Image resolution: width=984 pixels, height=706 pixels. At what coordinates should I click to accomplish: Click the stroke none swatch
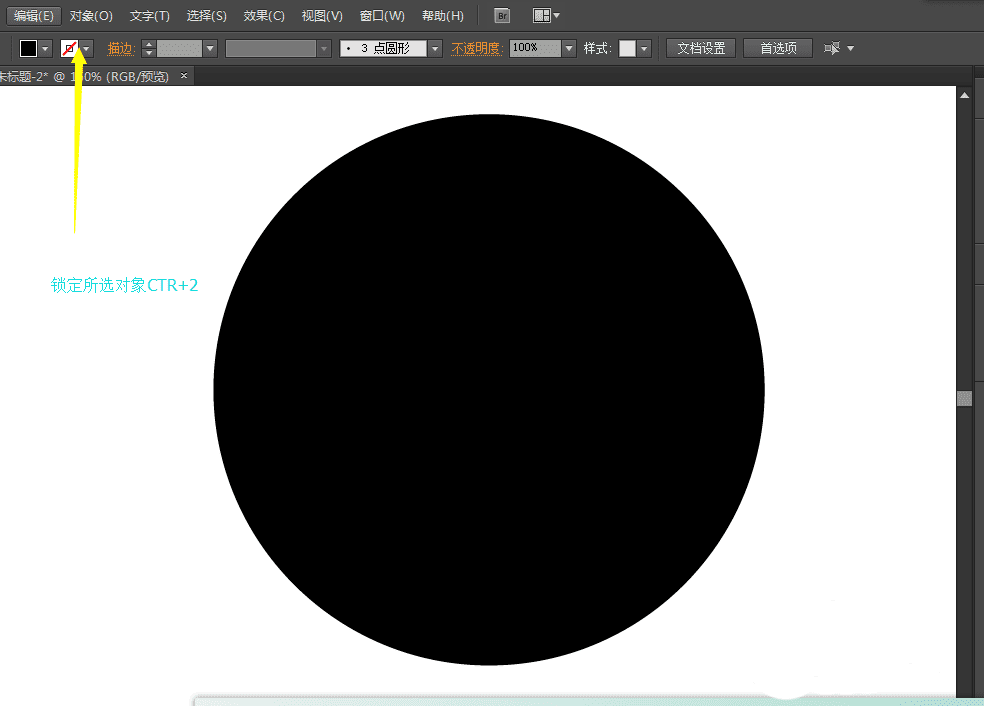(x=69, y=48)
